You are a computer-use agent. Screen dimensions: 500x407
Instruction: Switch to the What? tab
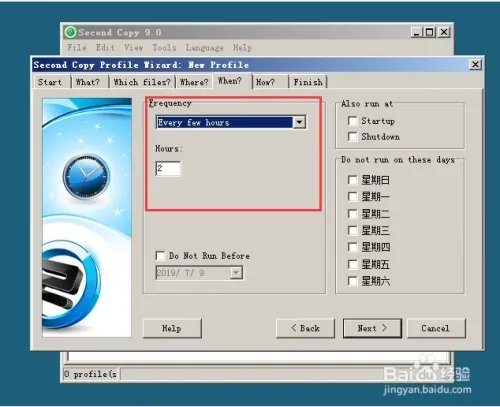click(x=88, y=82)
